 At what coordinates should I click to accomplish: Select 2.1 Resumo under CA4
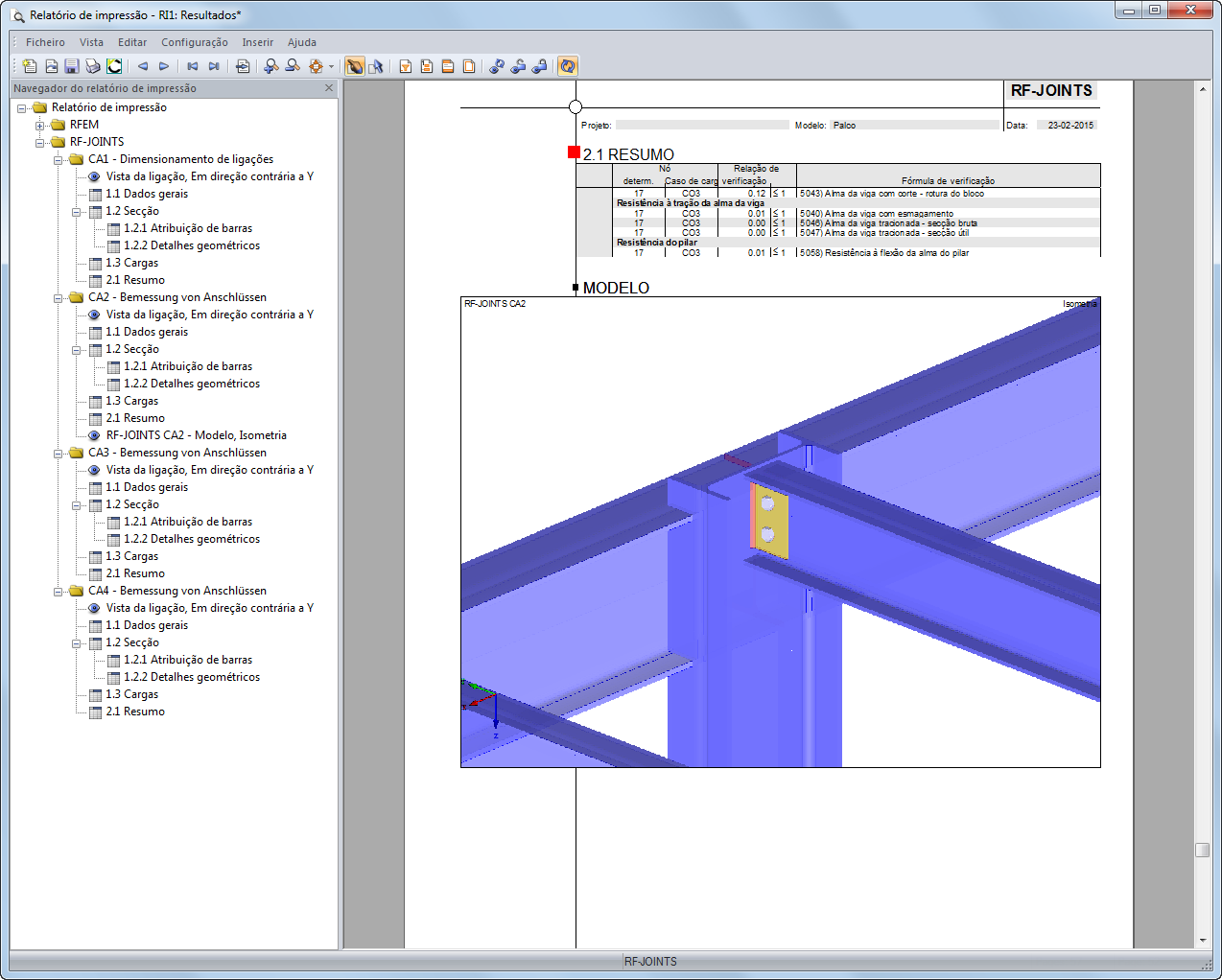(x=134, y=712)
